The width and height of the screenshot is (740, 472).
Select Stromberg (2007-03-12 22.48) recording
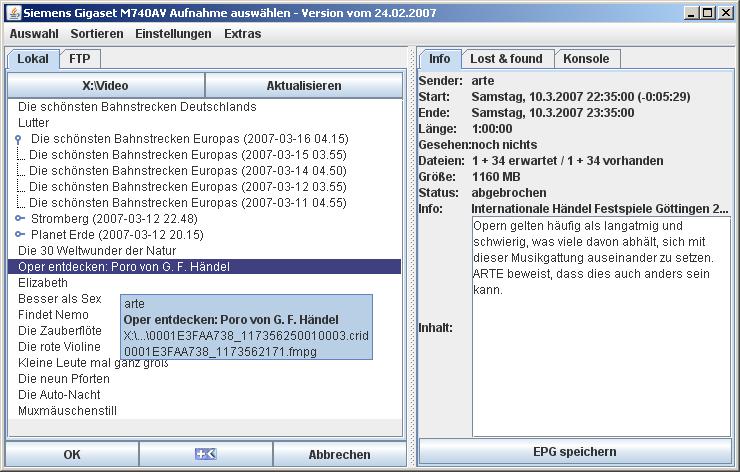114,219
